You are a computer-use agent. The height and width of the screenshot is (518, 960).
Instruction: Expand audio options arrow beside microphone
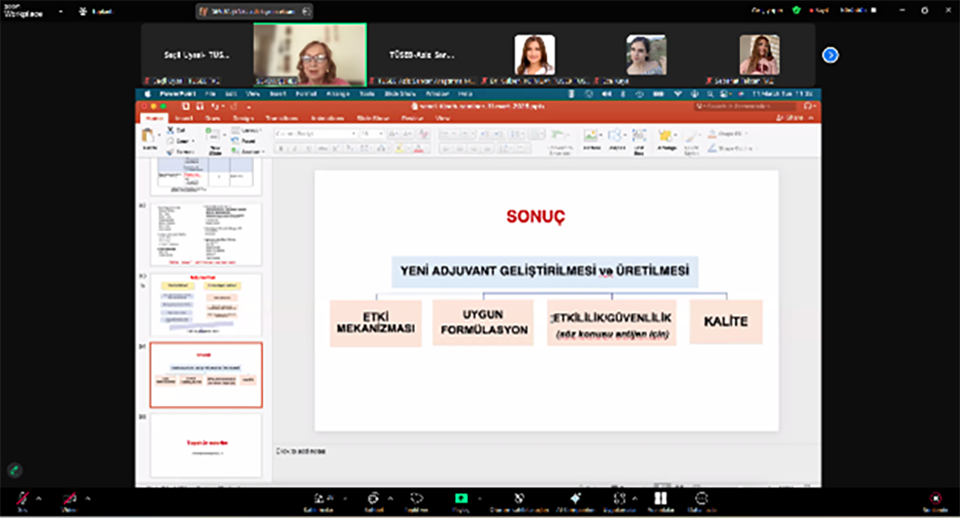point(38,497)
